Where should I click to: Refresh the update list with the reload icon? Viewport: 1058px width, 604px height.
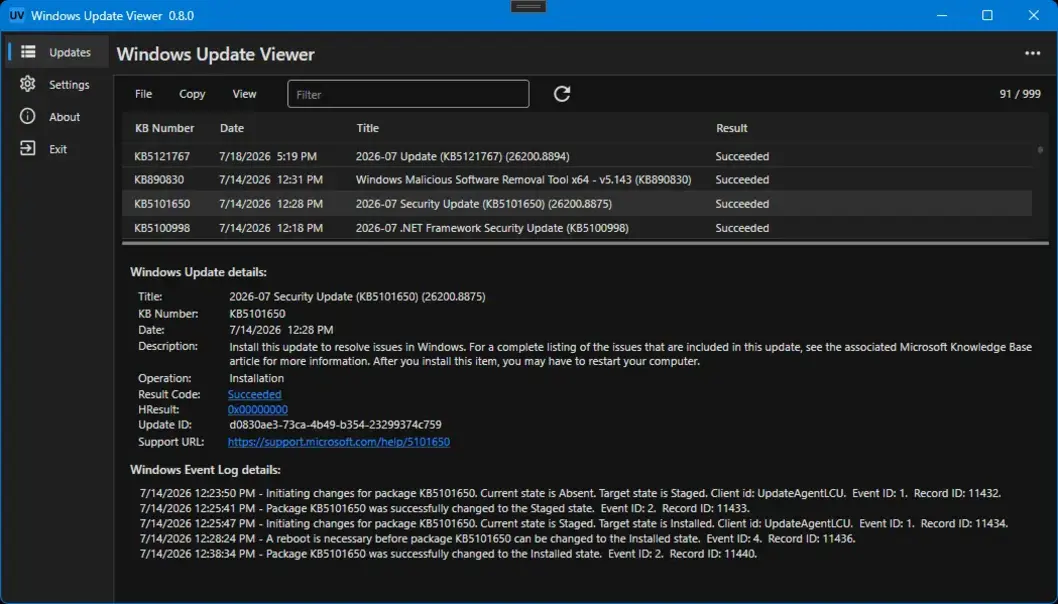[562, 94]
